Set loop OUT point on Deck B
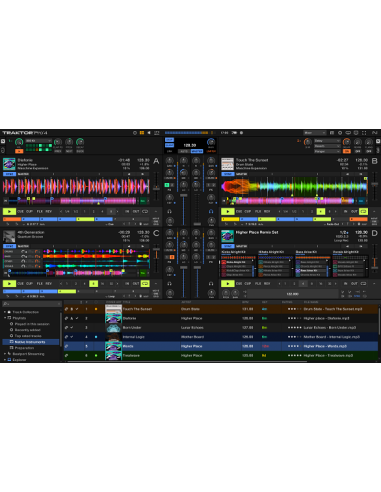Viewport: 381px width, 492px height. tap(354, 211)
